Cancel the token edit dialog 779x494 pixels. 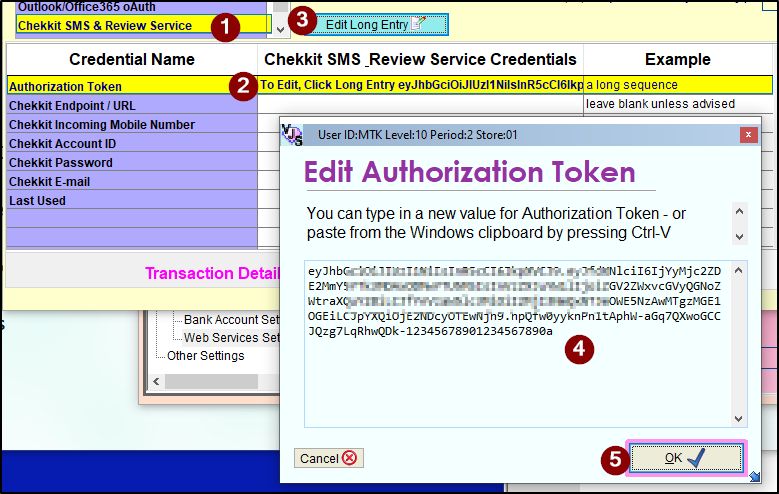(x=328, y=458)
